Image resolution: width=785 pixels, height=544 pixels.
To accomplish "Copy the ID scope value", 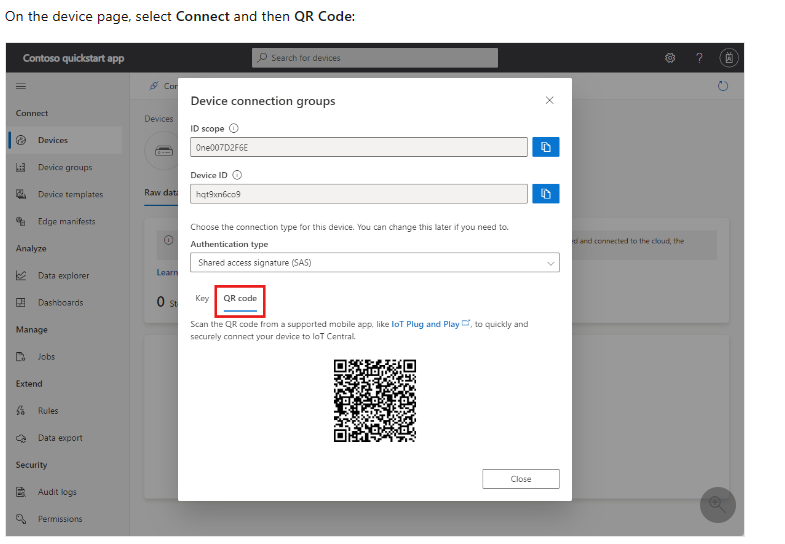I will tap(546, 147).
